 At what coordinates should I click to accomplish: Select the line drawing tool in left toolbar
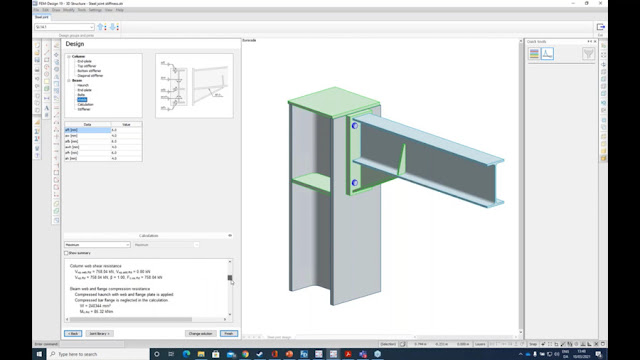point(47,52)
